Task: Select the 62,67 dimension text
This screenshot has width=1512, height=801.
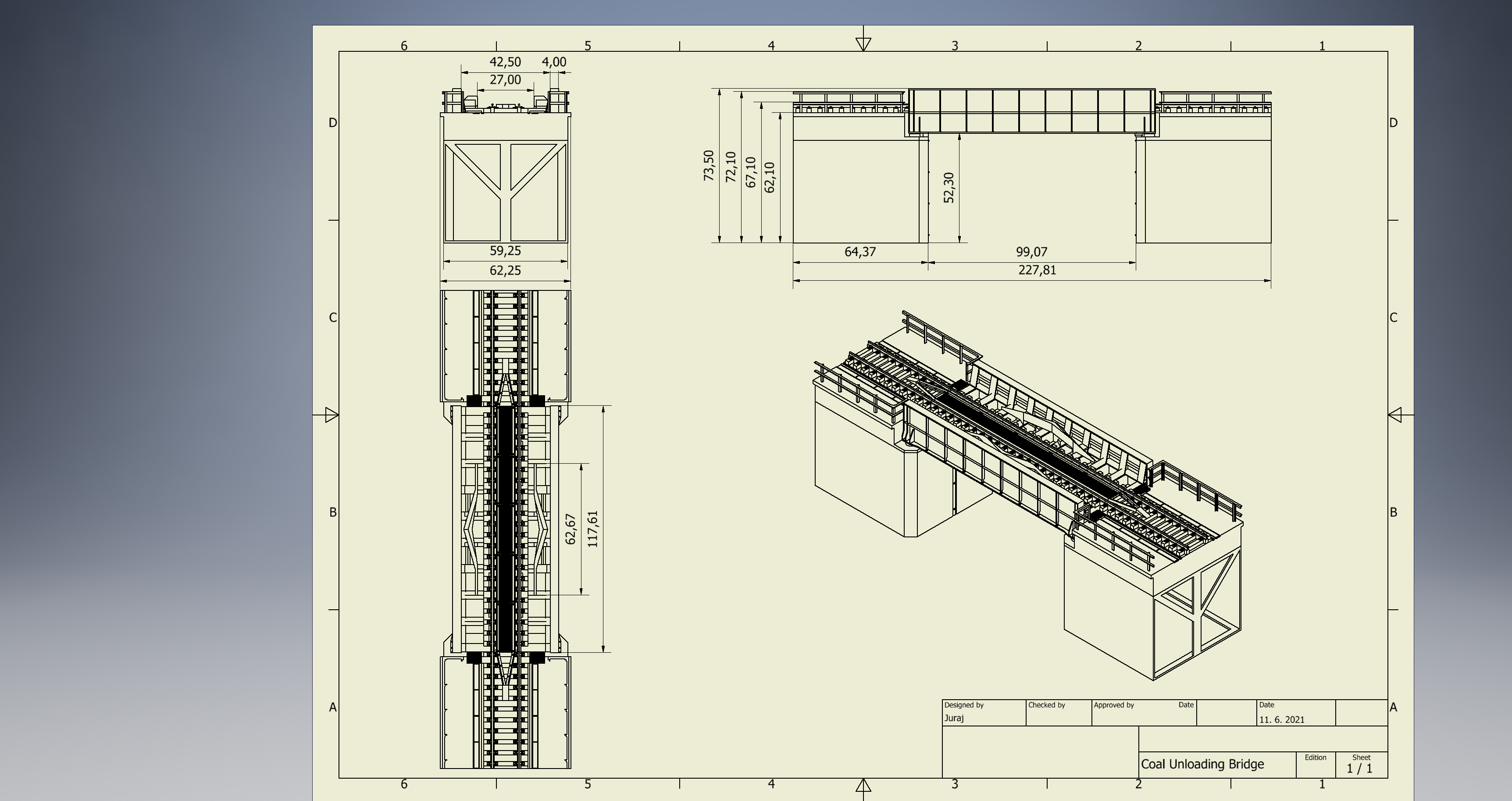Action: coord(570,529)
